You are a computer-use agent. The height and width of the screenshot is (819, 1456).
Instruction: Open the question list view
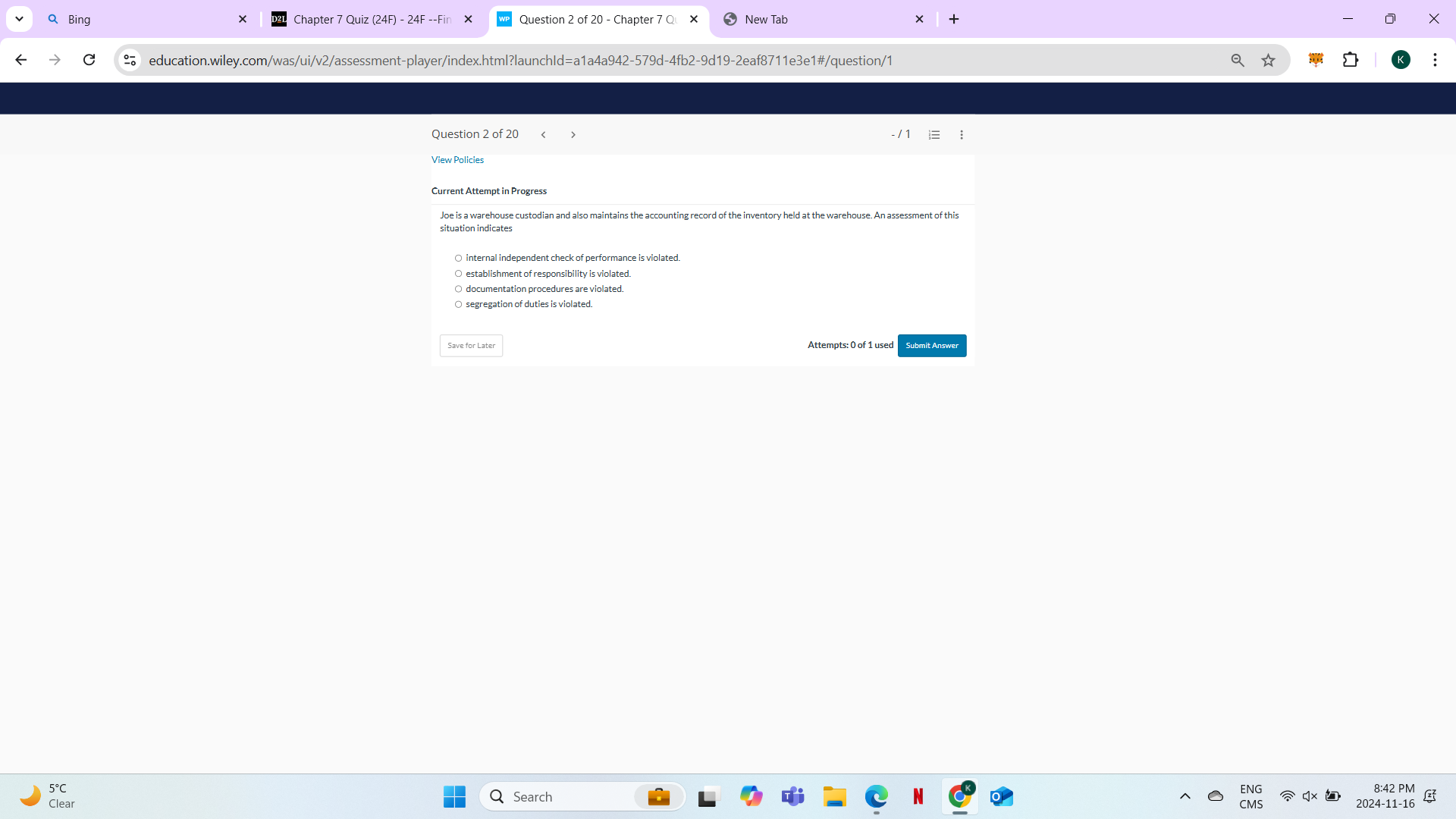[934, 133]
